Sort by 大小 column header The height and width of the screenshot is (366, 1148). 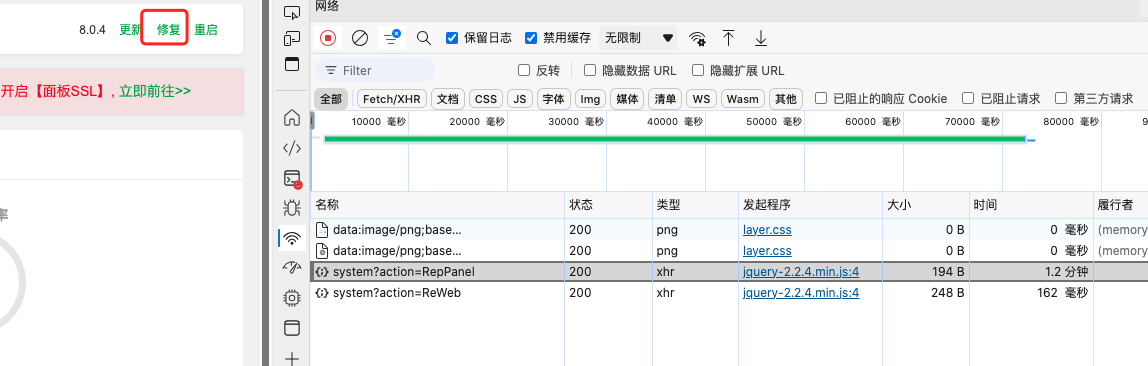coord(925,205)
